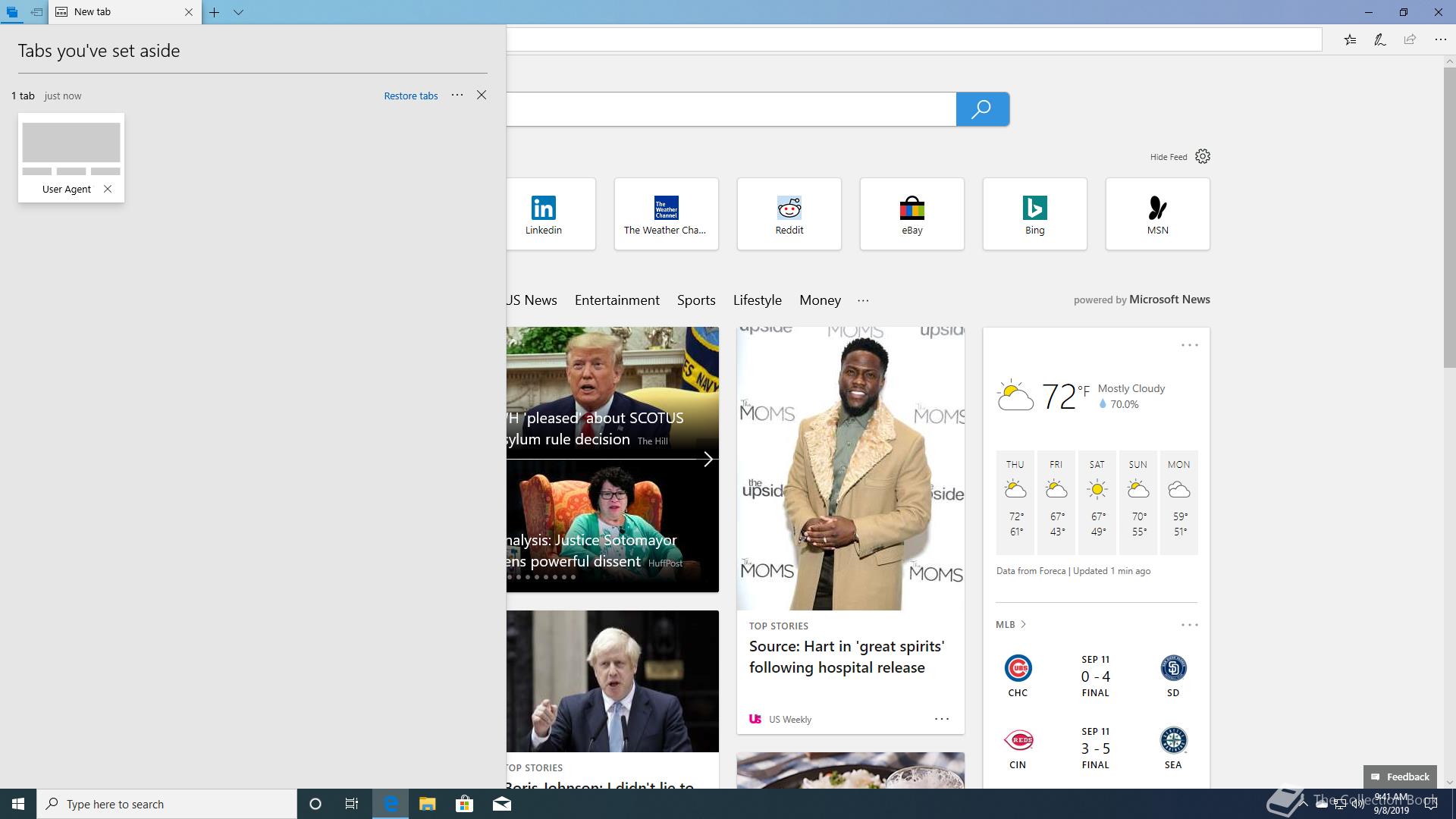1456x819 pixels.
Task: Toggle Hide Feed on the new tab page
Action: (x=1168, y=157)
